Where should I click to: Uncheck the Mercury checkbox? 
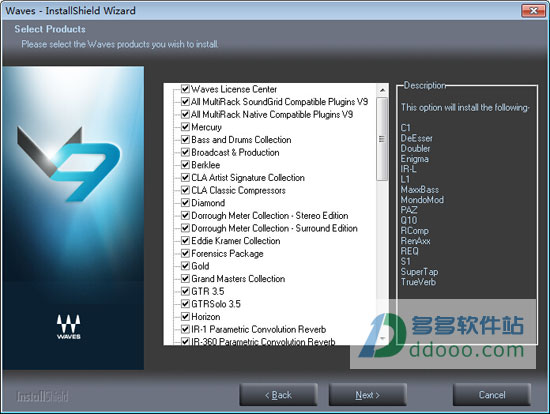[185, 127]
